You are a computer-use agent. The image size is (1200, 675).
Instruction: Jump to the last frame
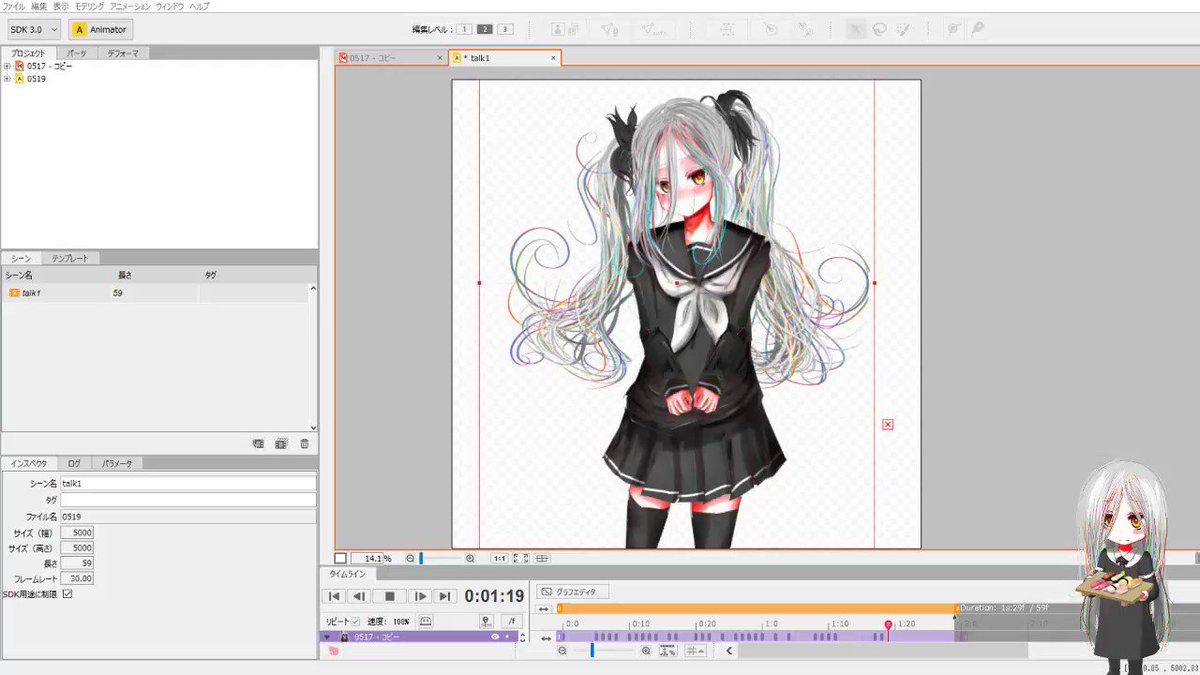[446, 596]
